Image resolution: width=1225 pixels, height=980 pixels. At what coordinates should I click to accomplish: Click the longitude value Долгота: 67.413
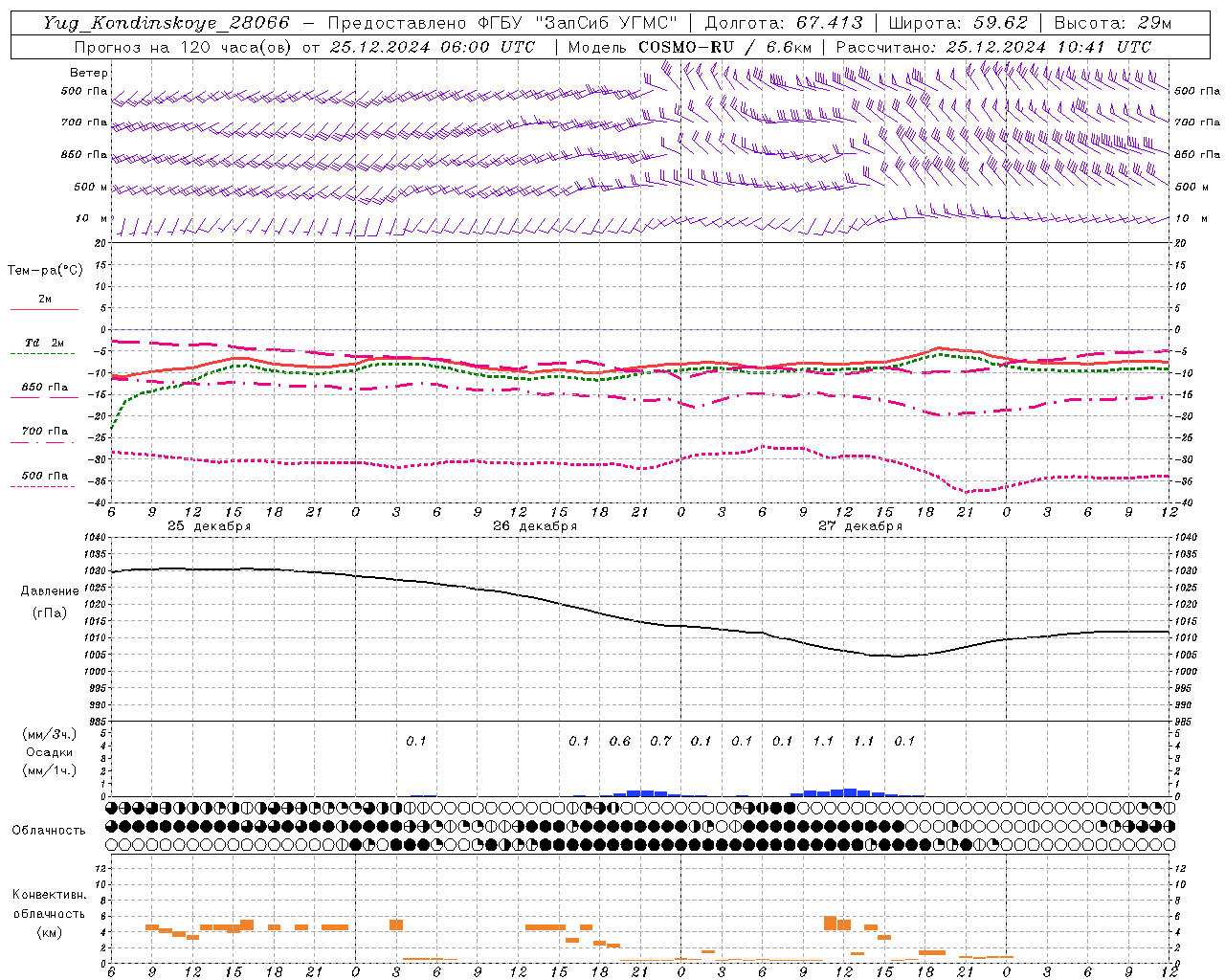click(x=784, y=23)
